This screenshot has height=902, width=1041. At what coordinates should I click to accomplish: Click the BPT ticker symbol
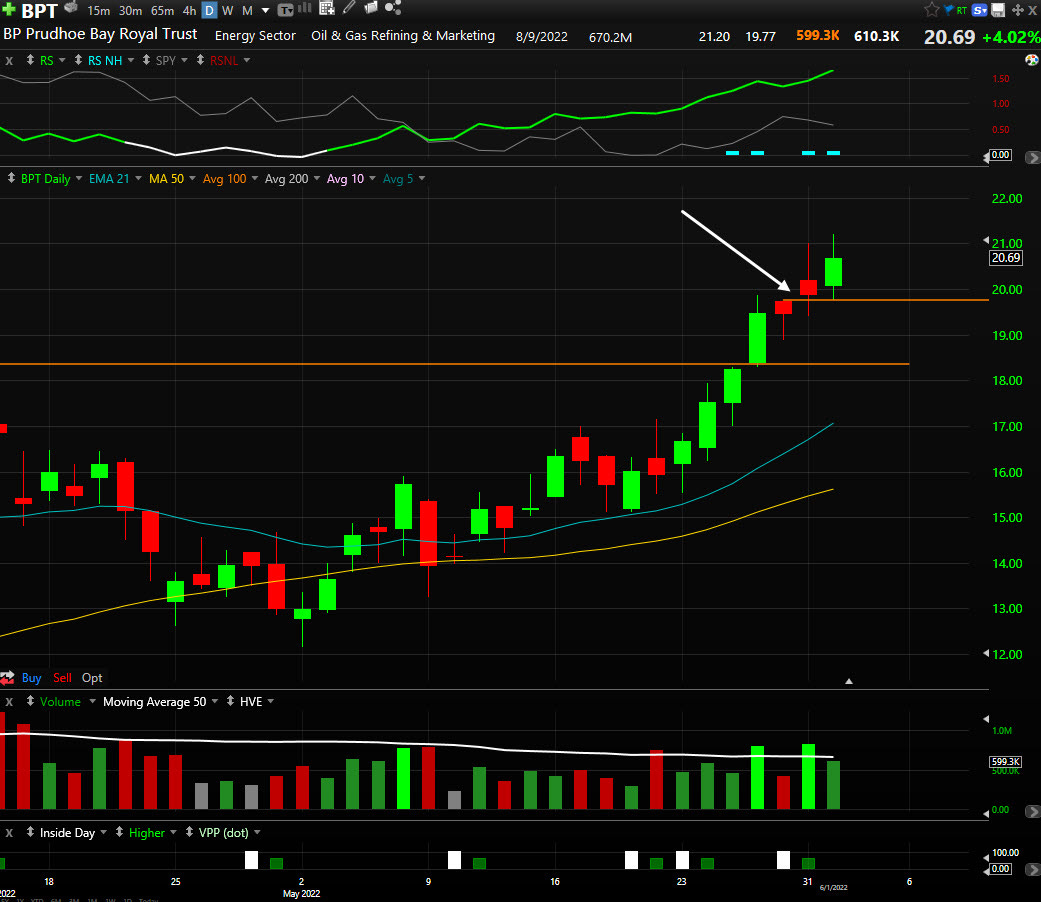39,11
